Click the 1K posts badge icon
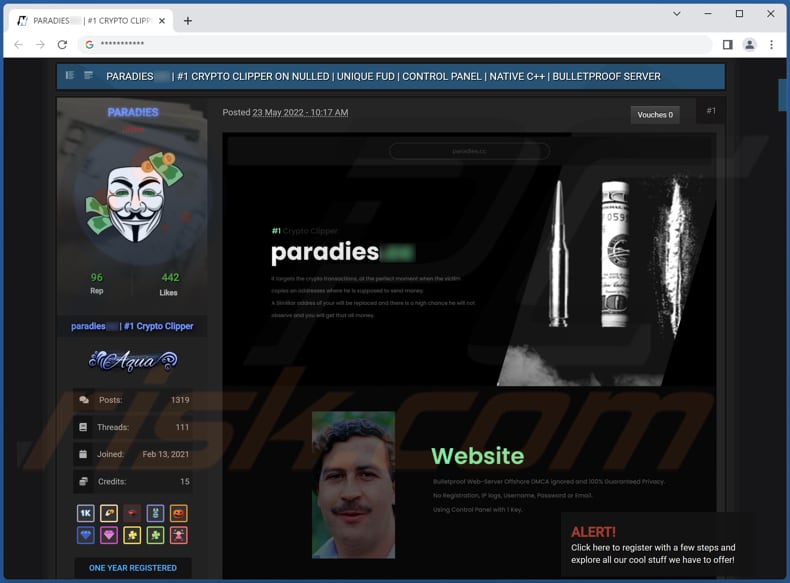This screenshot has height=583, width=790. coord(86,513)
